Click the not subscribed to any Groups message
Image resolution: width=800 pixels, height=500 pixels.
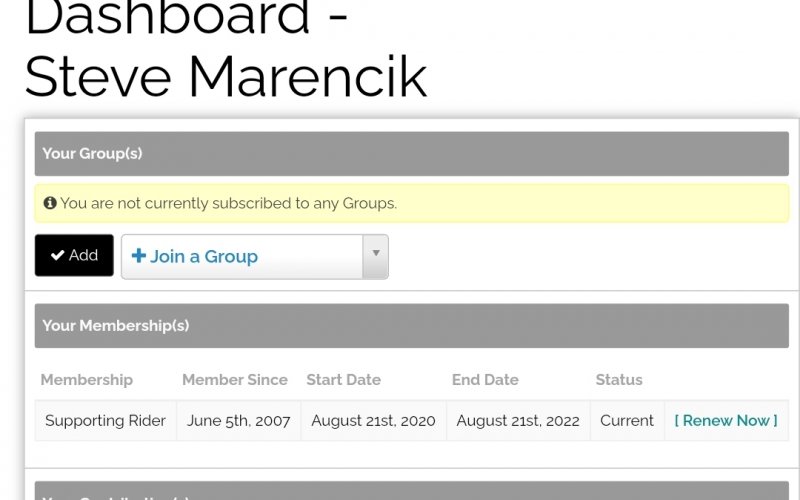[228, 203]
